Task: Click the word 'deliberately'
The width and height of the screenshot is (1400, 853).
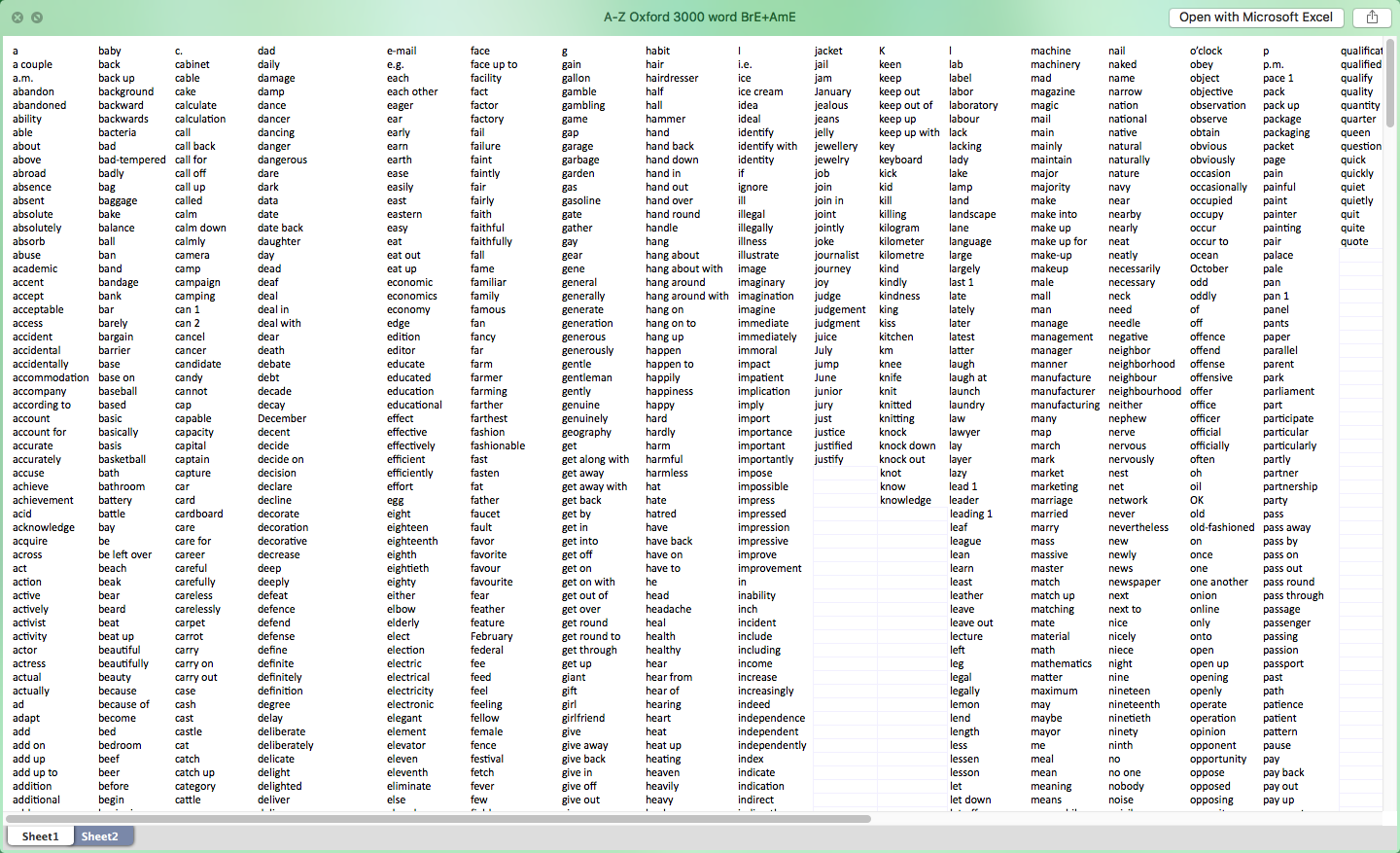Action: [x=286, y=745]
